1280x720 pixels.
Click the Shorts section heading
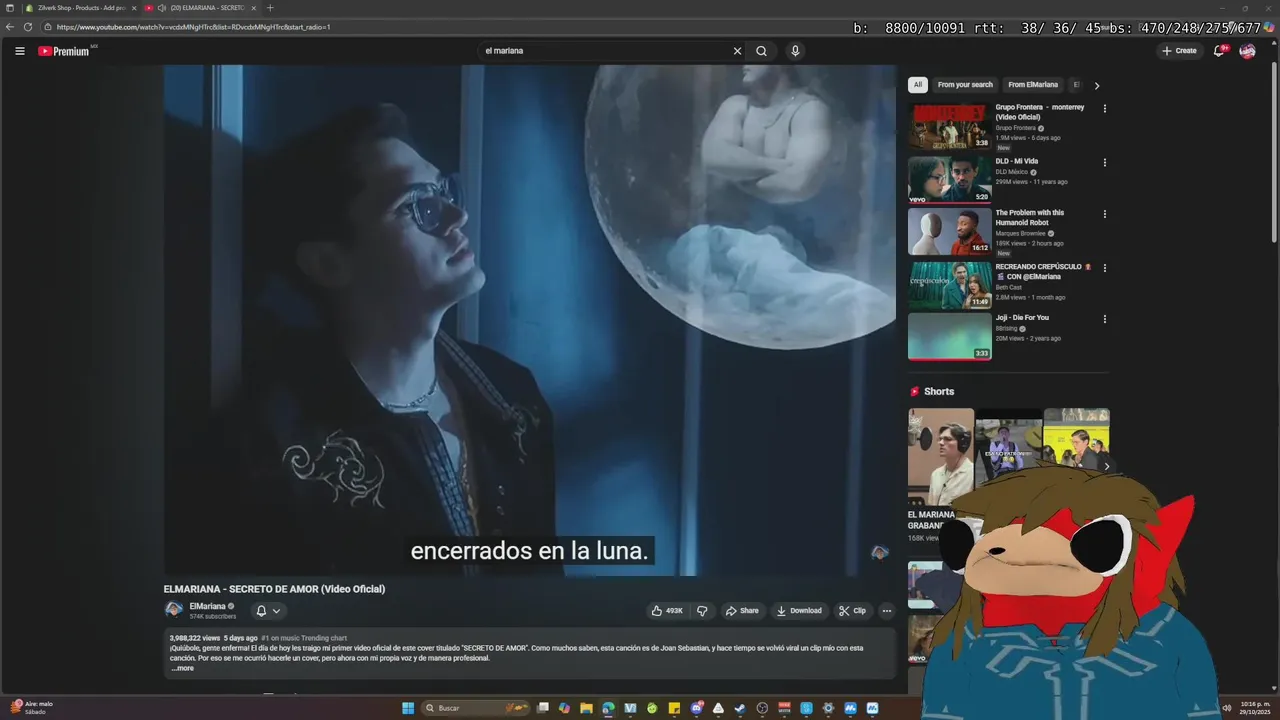pyautogui.click(x=938, y=392)
